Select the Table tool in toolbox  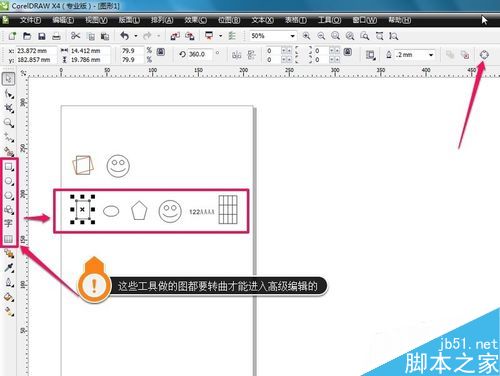8,239
